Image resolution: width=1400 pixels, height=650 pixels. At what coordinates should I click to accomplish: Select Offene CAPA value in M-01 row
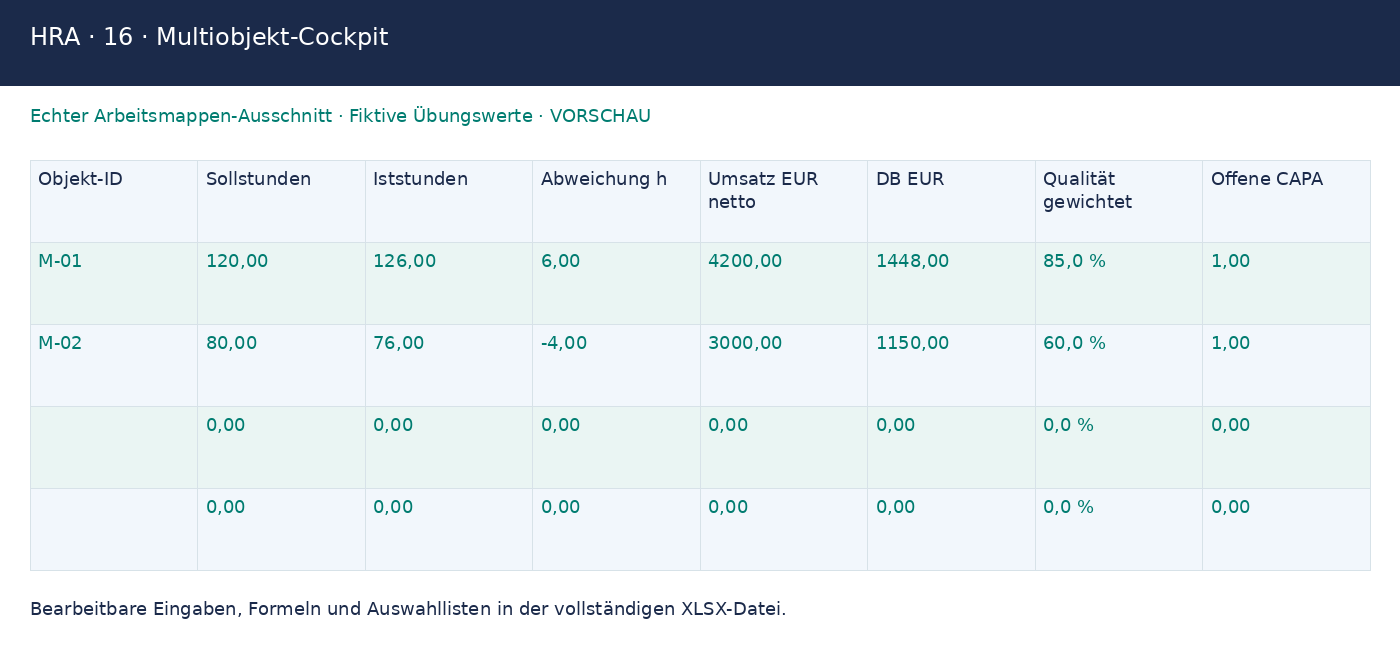point(1286,283)
